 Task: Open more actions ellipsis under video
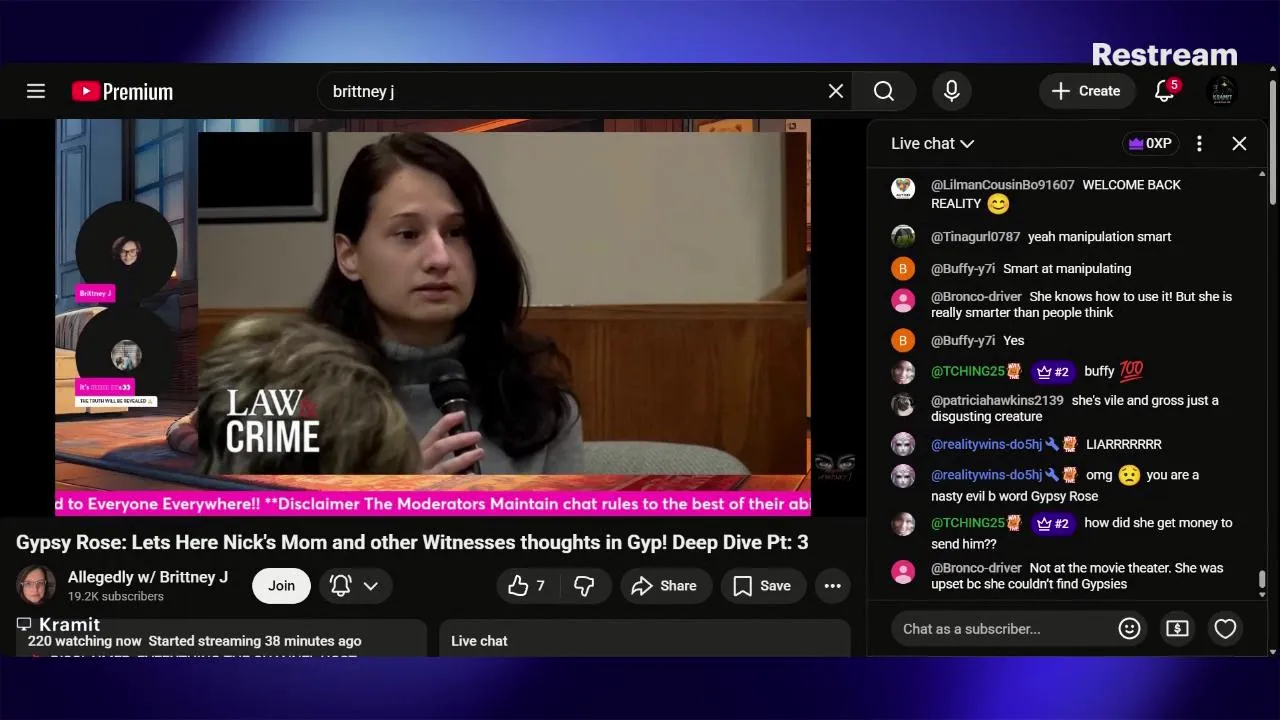click(832, 586)
